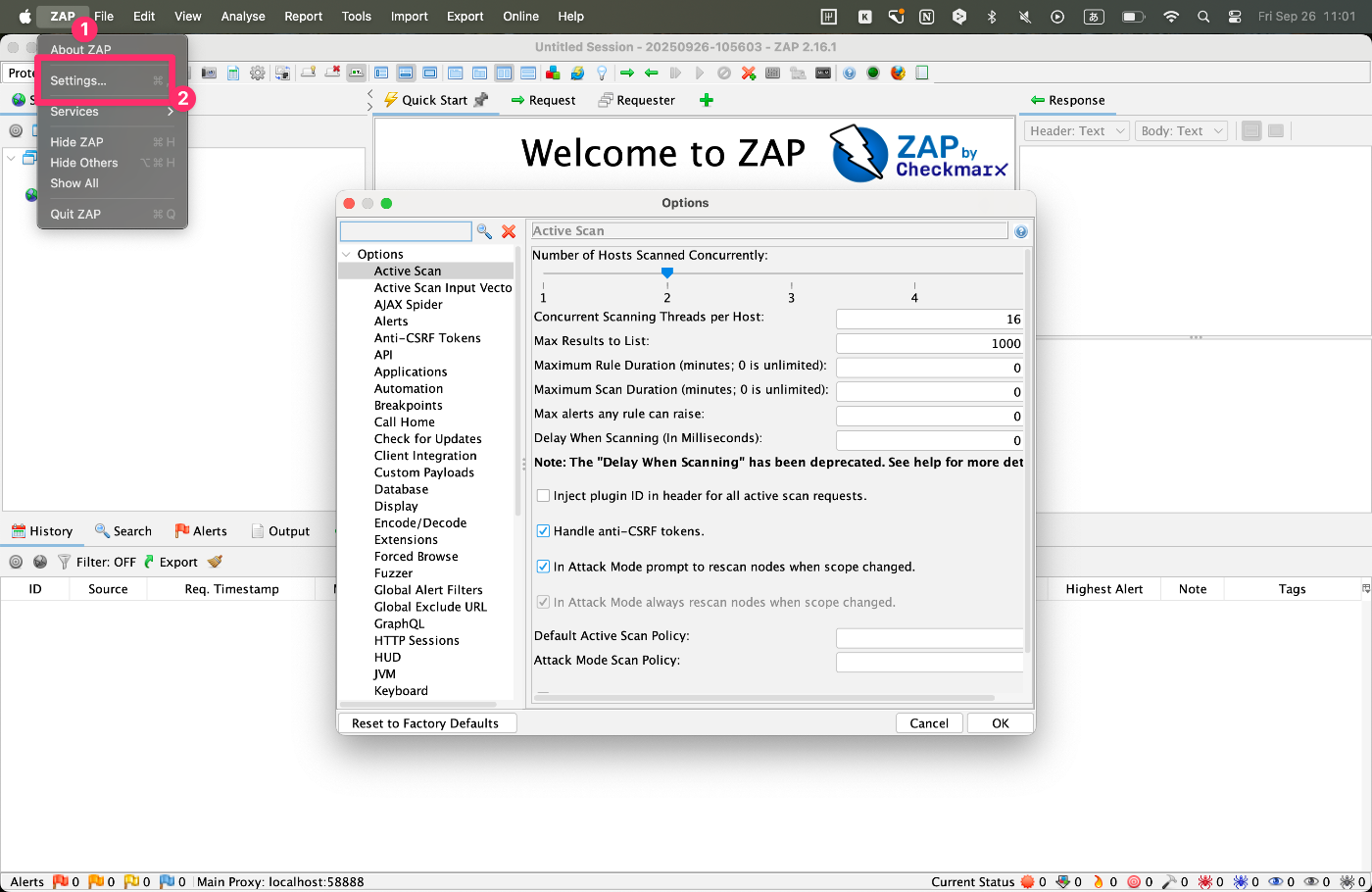Select AJAX Spider in options tree
The image size is (1372, 892).
[409, 305]
